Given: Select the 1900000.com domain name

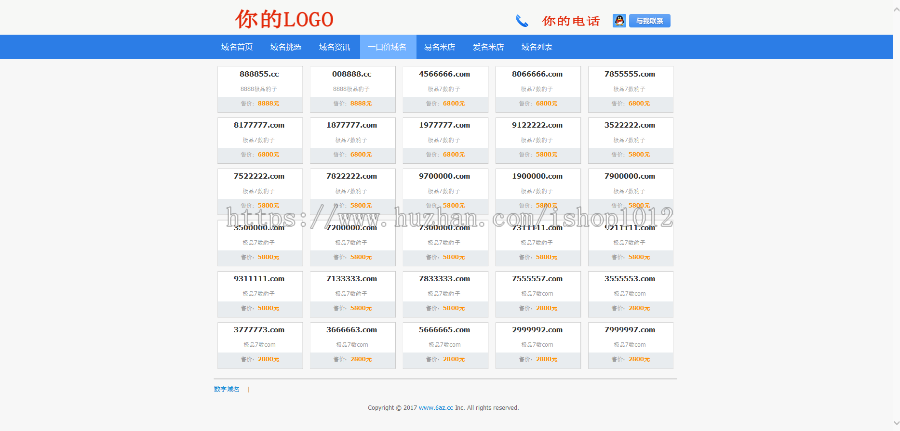Looking at the screenshot, I should pos(537,176).
